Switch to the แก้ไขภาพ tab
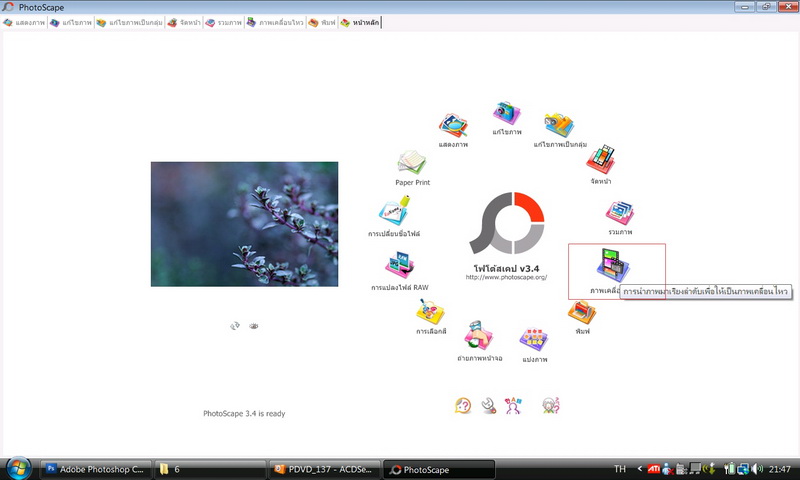This screenshot has height=480, width=800. pyautogui.click(x=71, y=22)
